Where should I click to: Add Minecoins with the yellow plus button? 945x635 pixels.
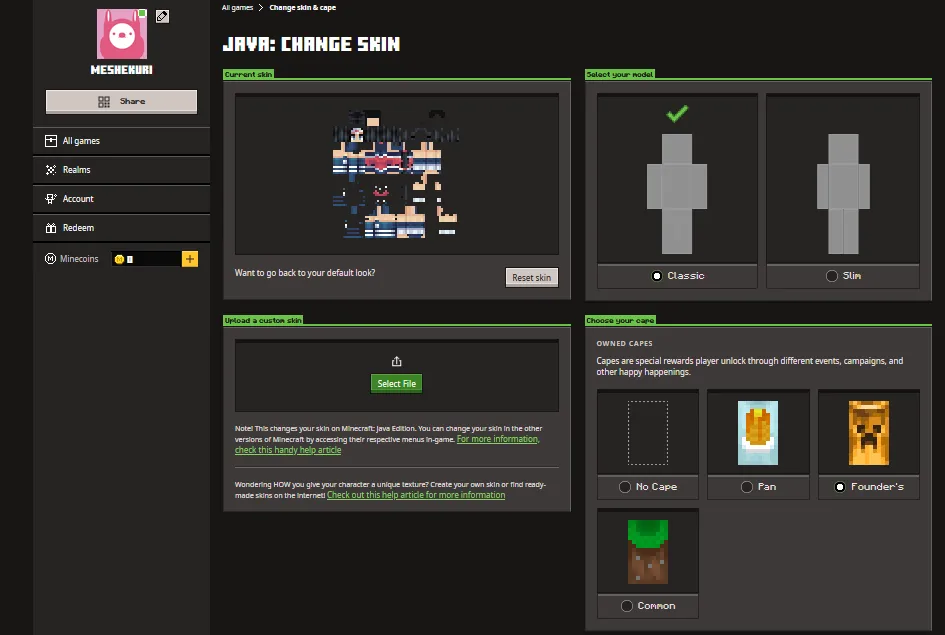point(190,259)
